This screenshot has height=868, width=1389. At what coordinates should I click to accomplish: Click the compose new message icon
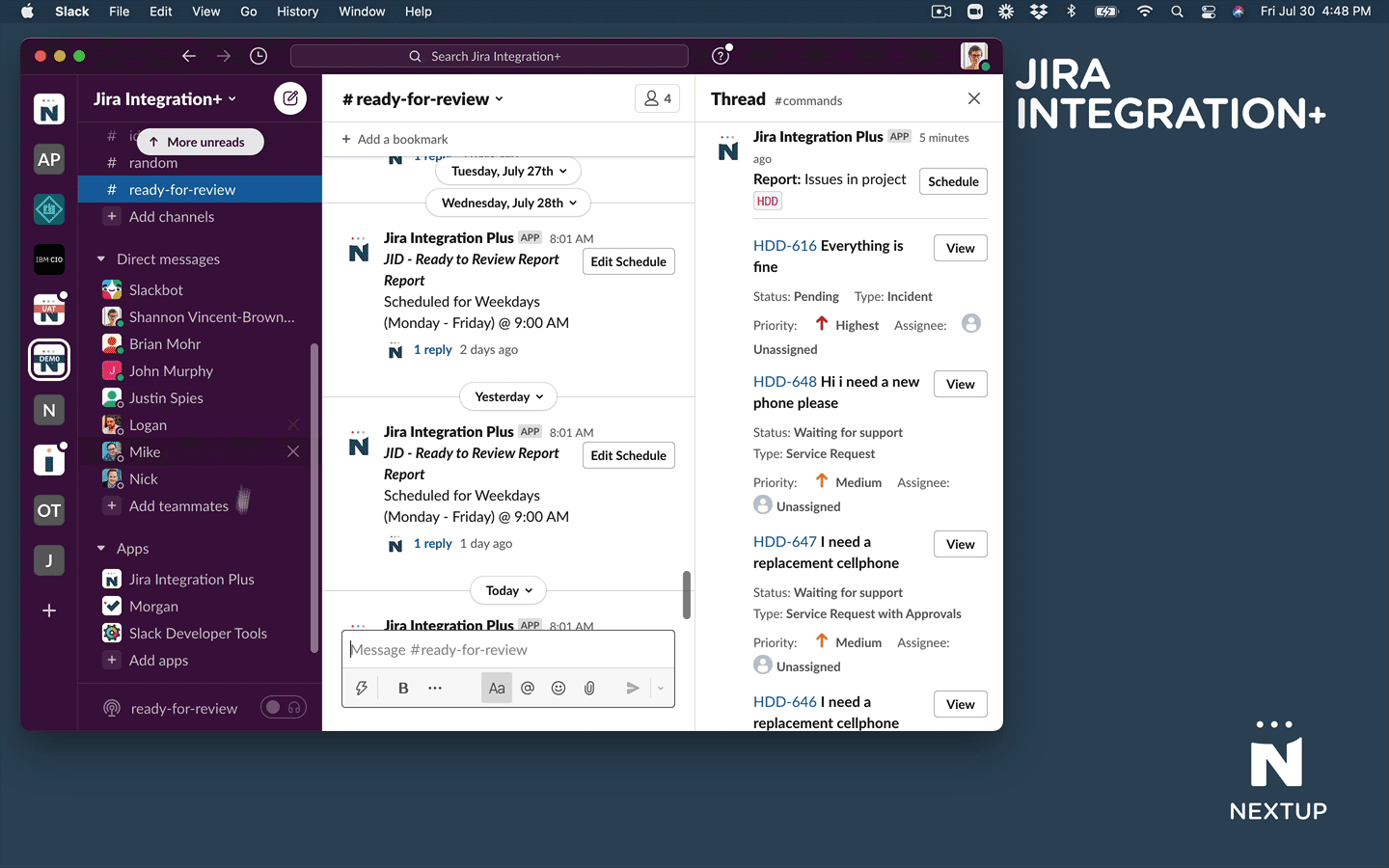290,98
